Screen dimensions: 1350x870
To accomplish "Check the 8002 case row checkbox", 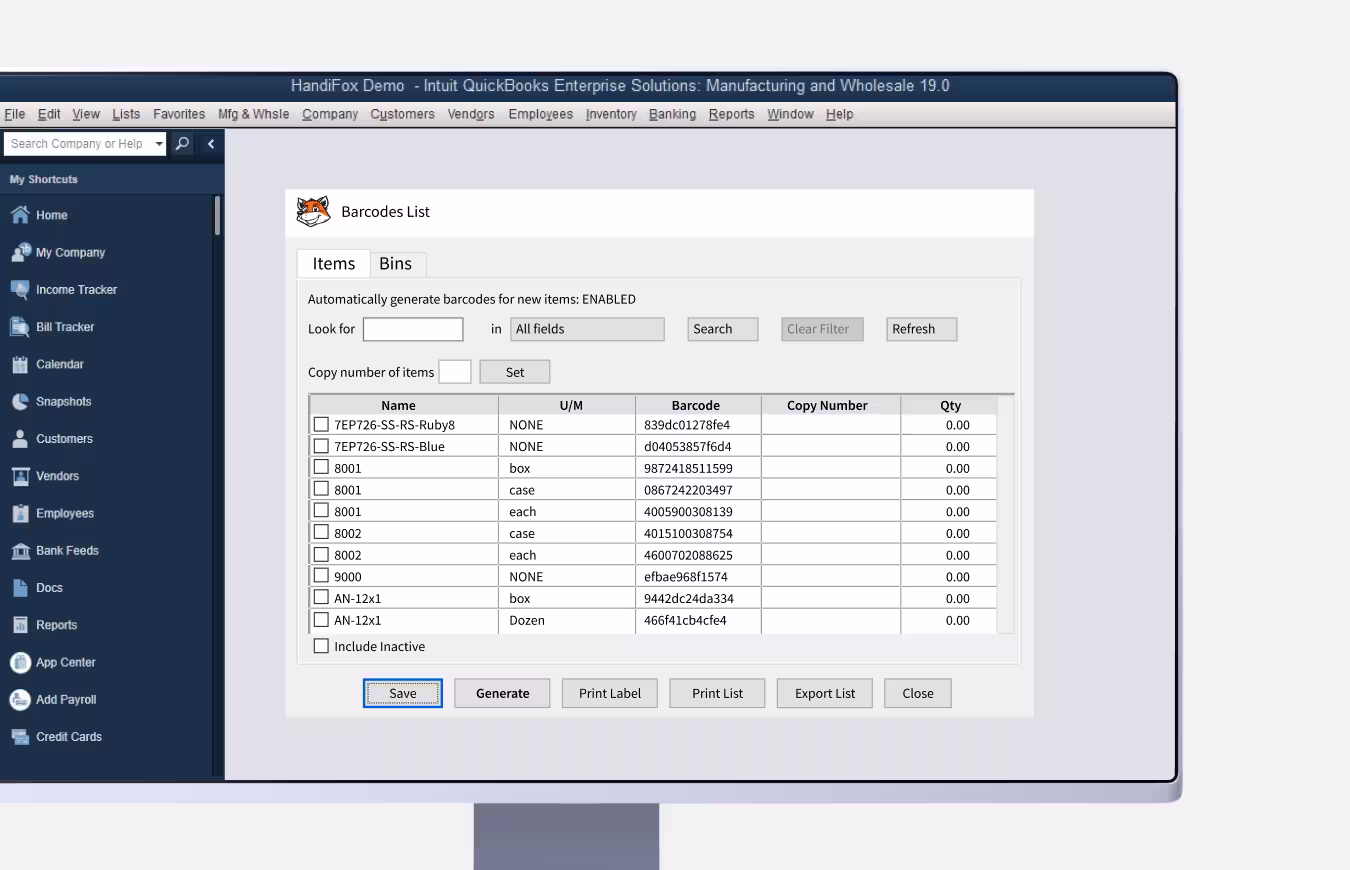I will tap(321, 532).
